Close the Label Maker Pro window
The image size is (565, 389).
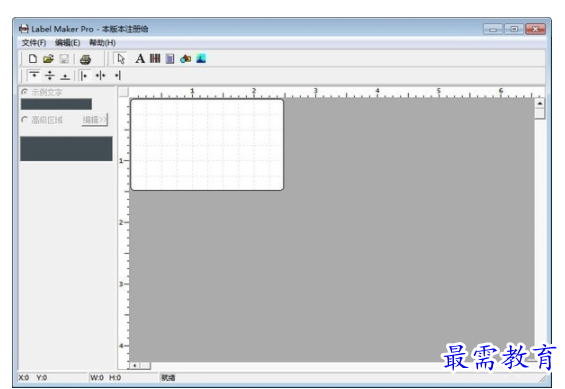click(535, 29)
